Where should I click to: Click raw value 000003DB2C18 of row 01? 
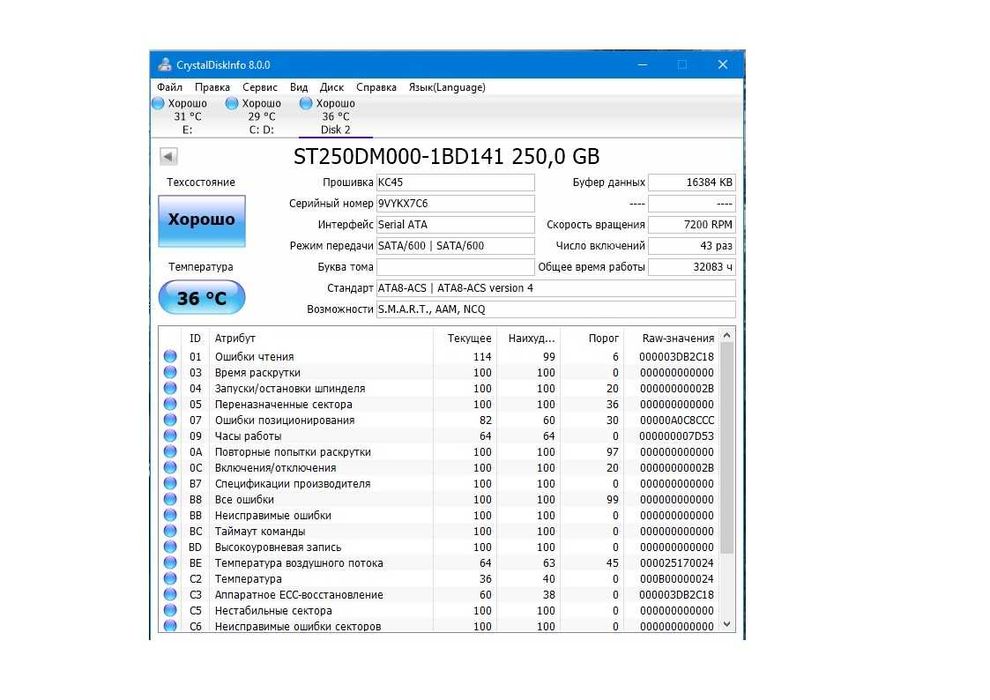coord(676,357)
